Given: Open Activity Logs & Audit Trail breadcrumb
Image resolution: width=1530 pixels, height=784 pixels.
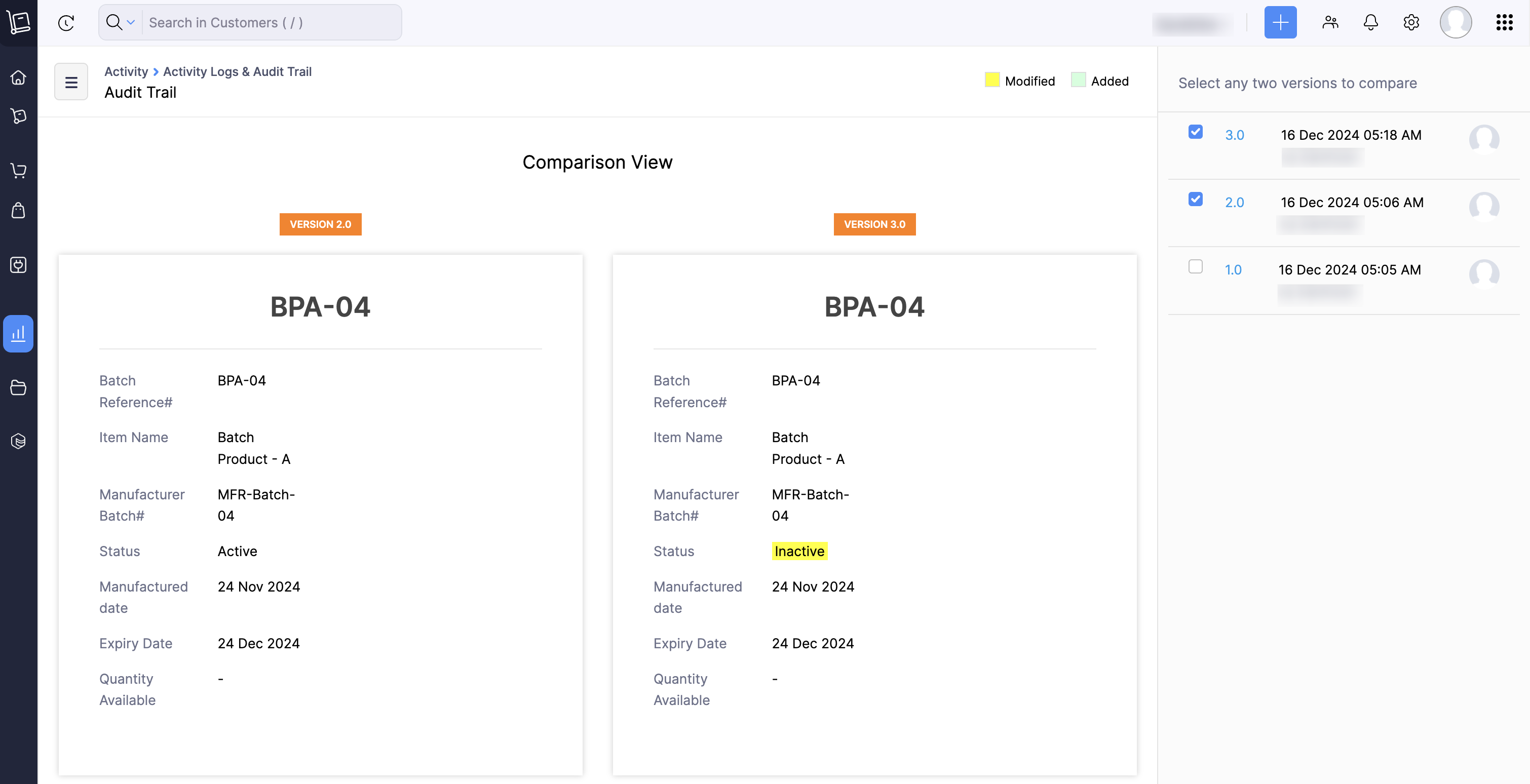Looking at the screenshot, I should [237, 71].
